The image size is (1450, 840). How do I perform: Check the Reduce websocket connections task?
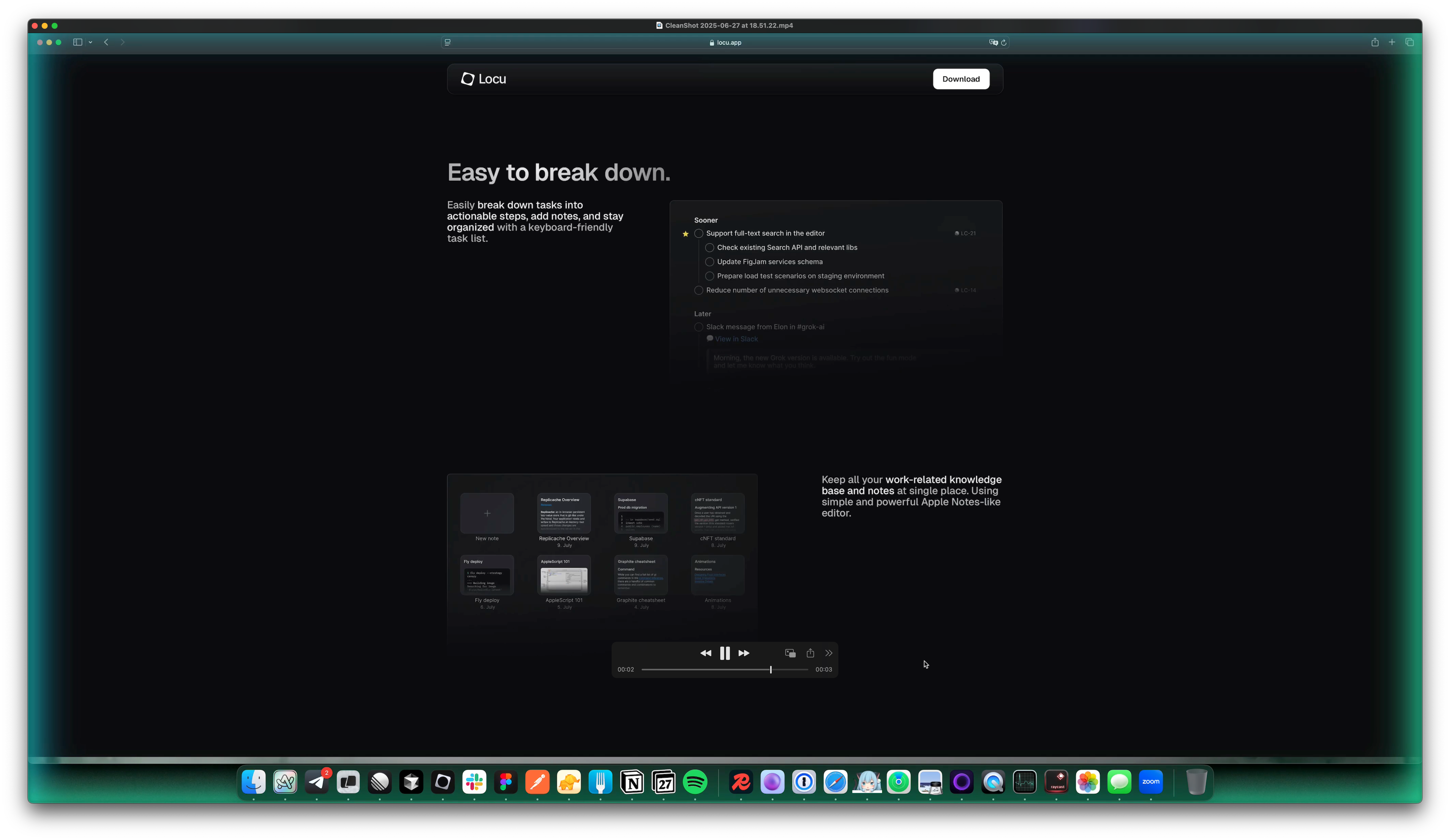698,291
